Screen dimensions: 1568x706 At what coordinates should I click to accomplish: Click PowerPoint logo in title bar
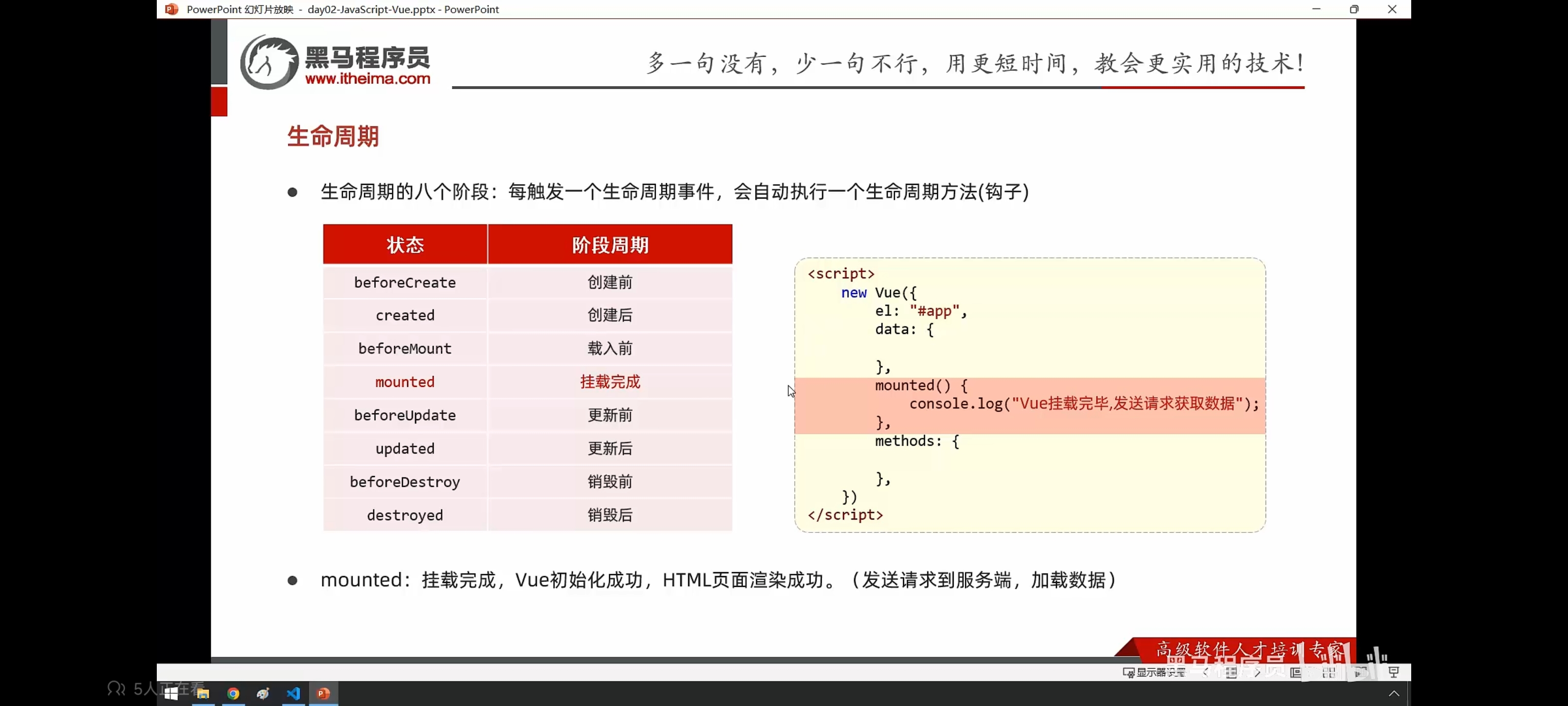coord(171,9)
